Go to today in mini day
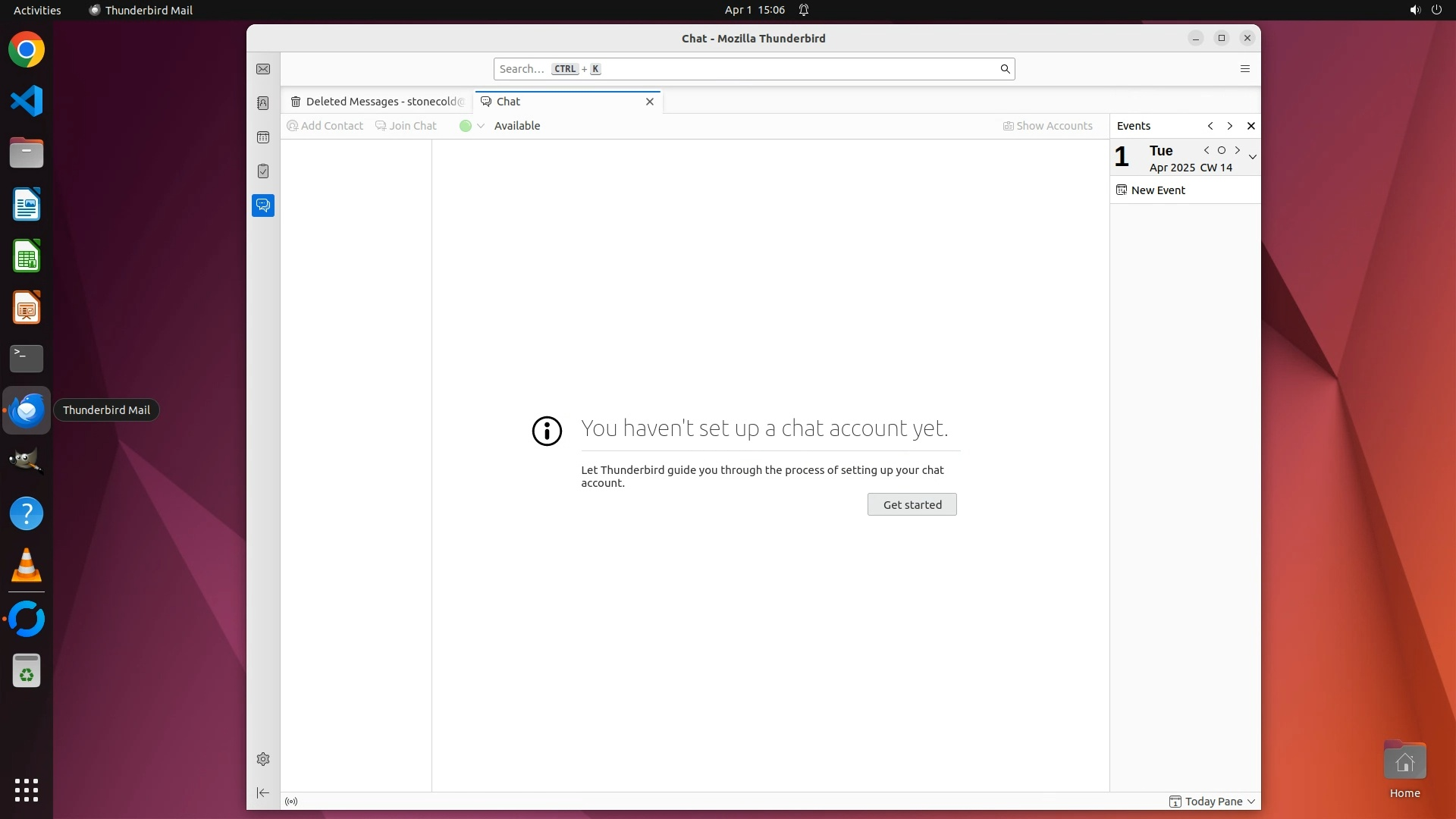The image size is (1456, 819). [1222, 150]
